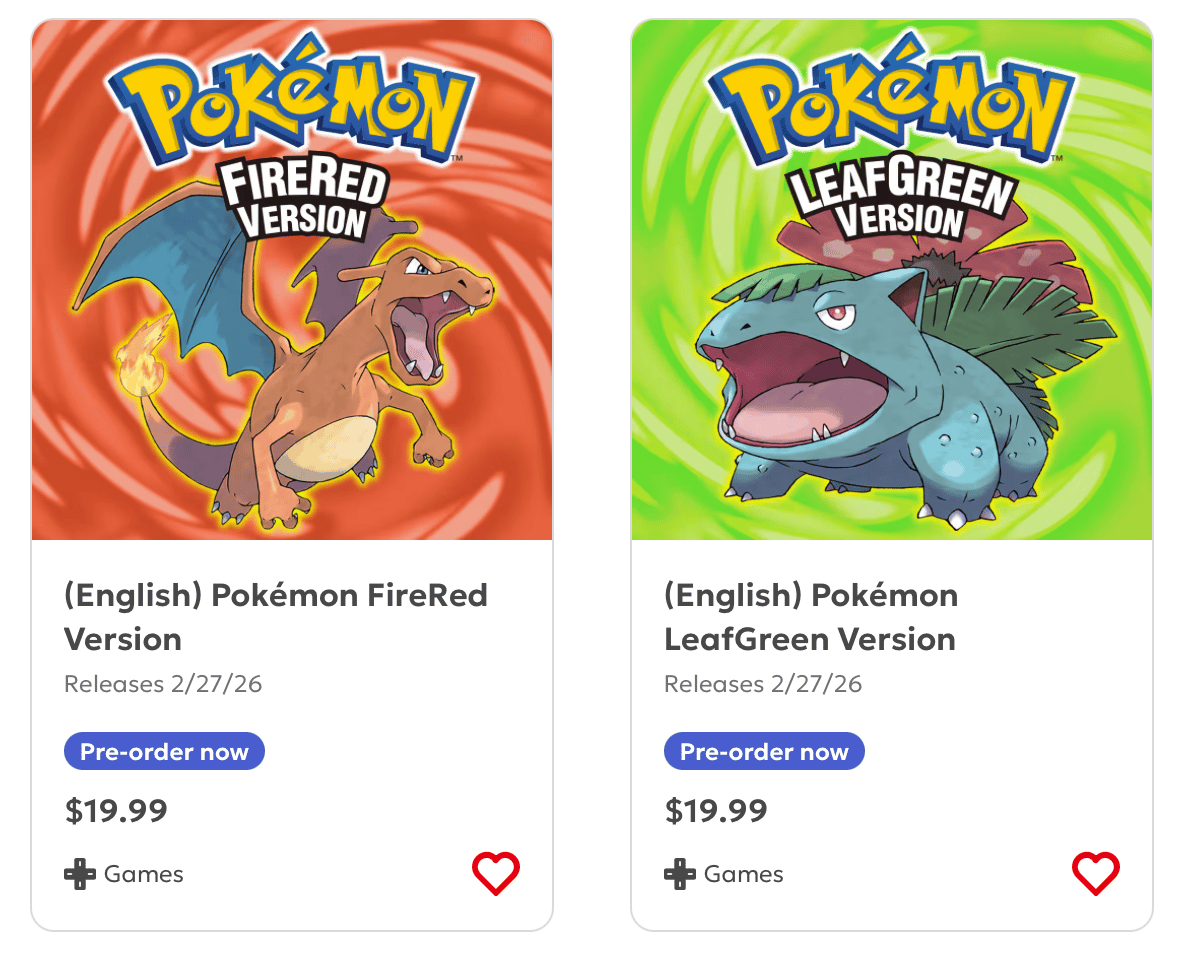Click Pre-order now badge for FireRed
Viewport: 1190px width, 958px height.
[164, 752]
